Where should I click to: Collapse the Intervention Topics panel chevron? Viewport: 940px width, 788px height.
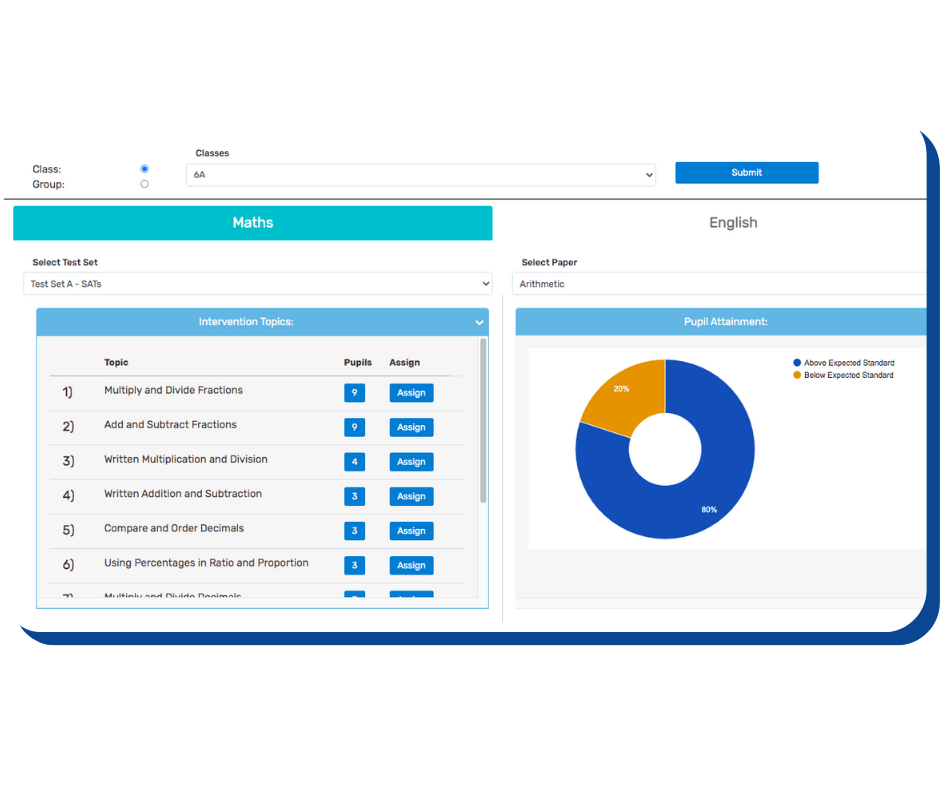(x=479, y=322)
